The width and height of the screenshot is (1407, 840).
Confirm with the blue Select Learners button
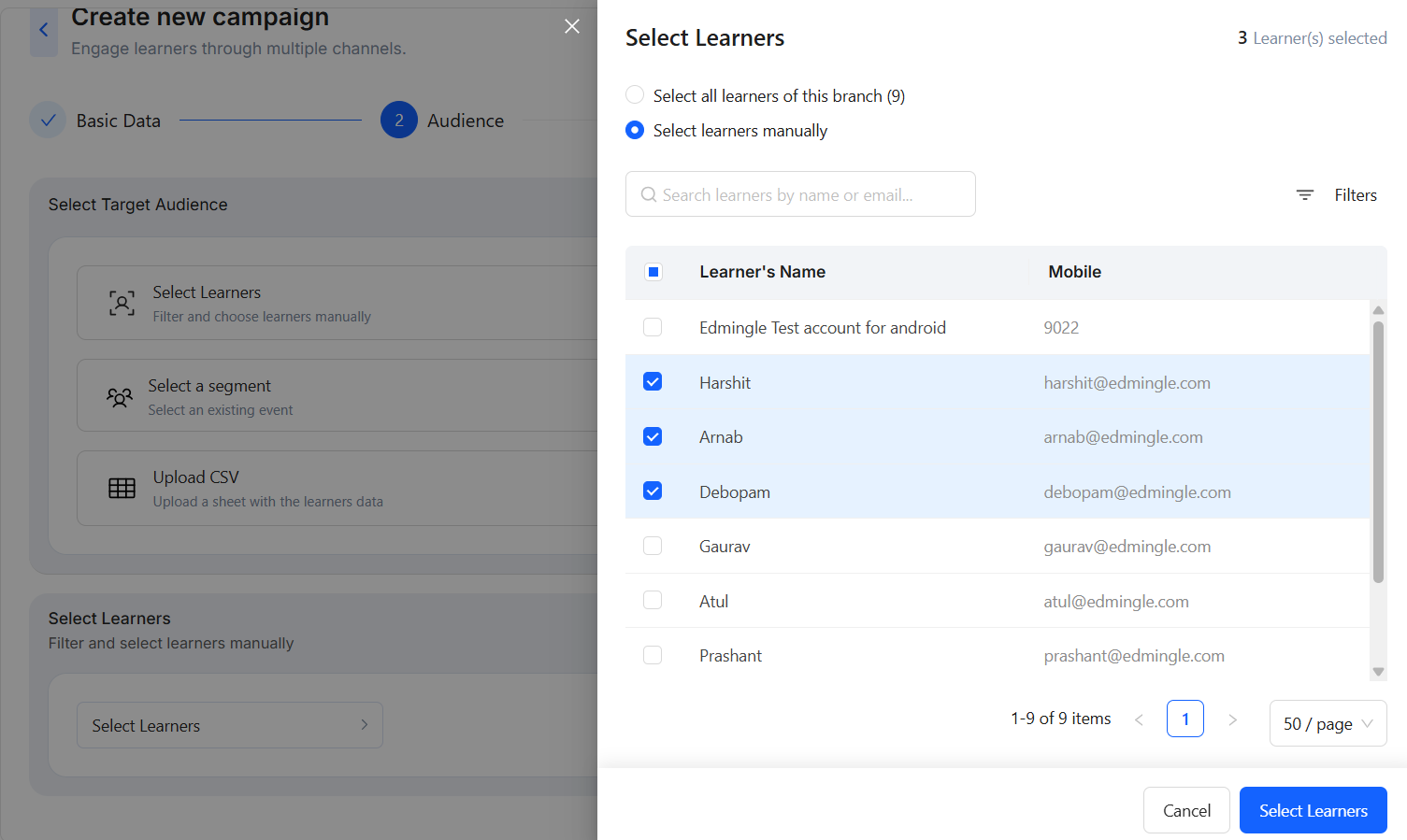pyautogui.click(x=1313, y=810)
